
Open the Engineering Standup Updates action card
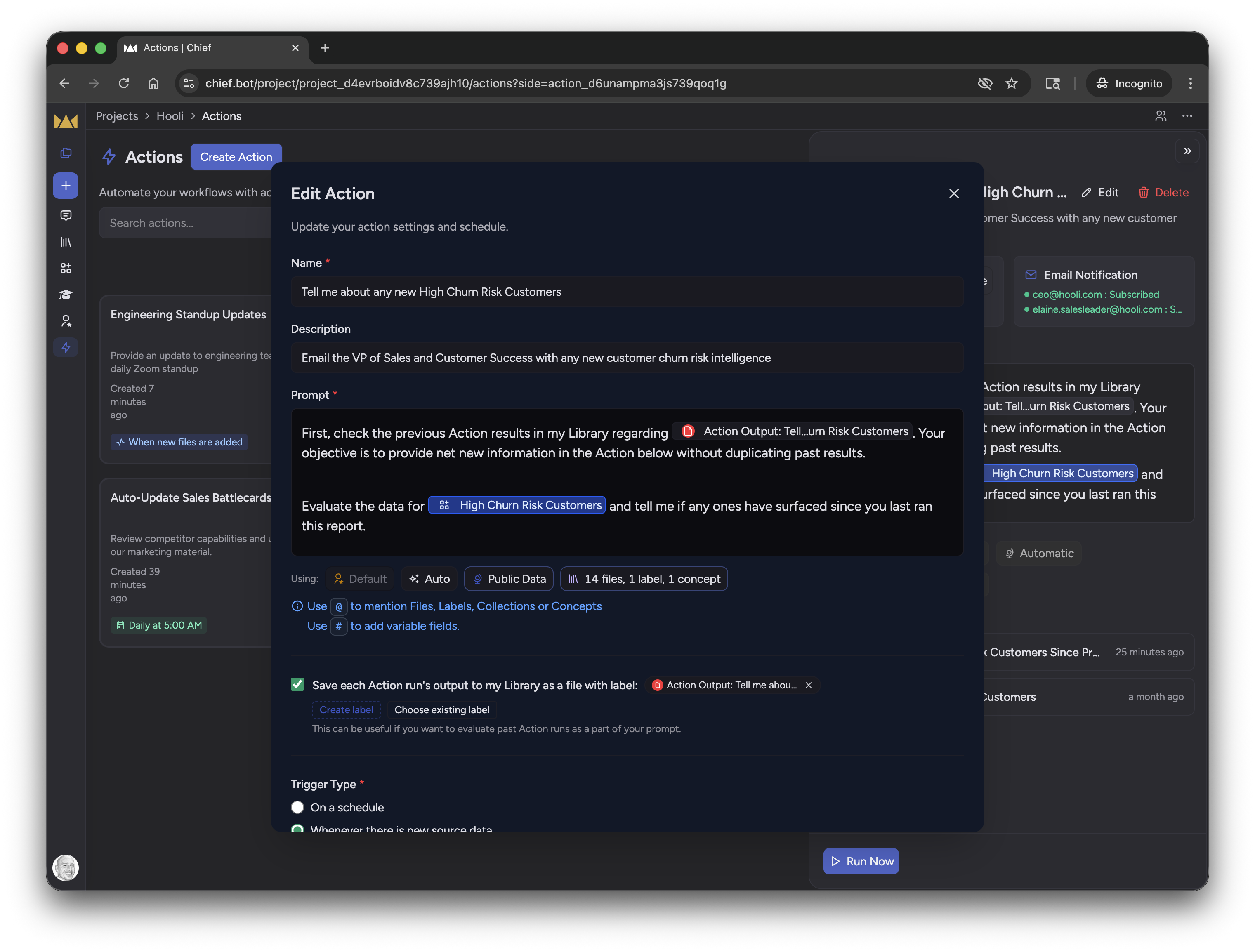point(186,379)
